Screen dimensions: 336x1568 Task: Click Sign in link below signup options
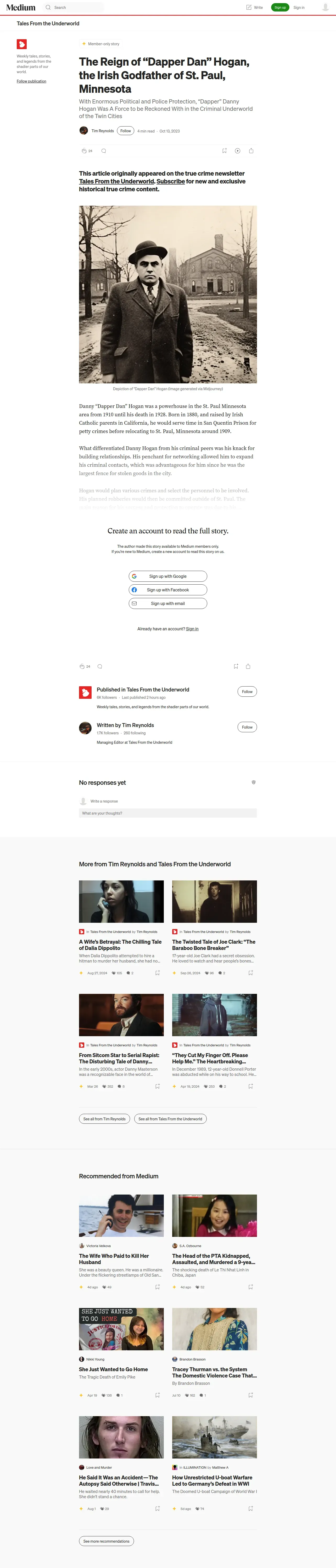(x=192, y=629)
